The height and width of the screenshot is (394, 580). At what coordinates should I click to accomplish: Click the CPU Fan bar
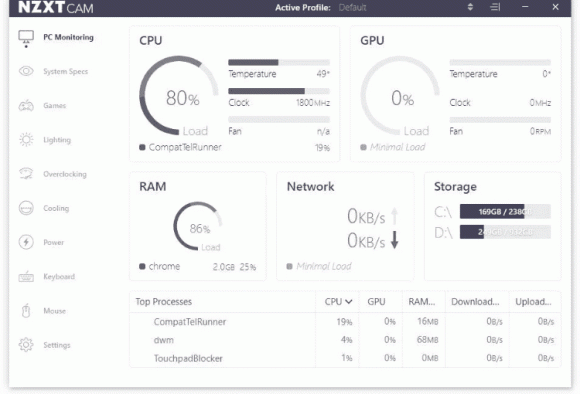279,119
